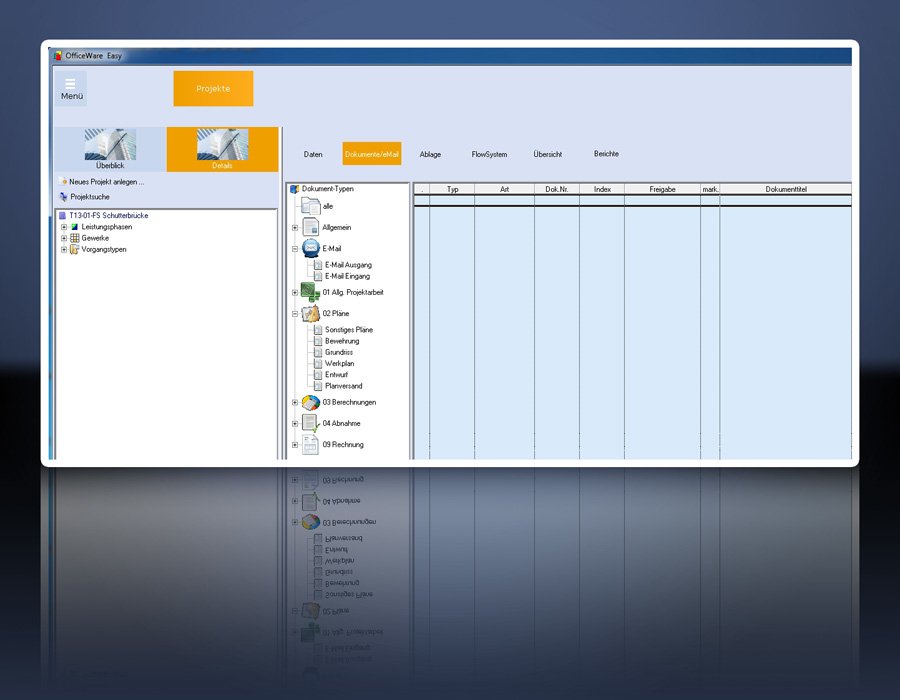The width and height of the screenshot is (900, 700).
Task: Select Grundriss plan type
Action: click(339, 352)
